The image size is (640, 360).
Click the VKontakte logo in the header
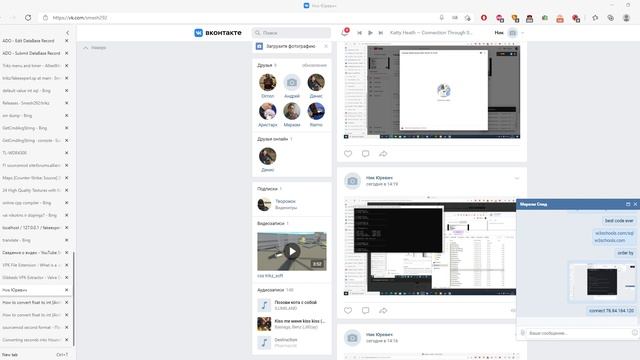[x=218, y=33]
